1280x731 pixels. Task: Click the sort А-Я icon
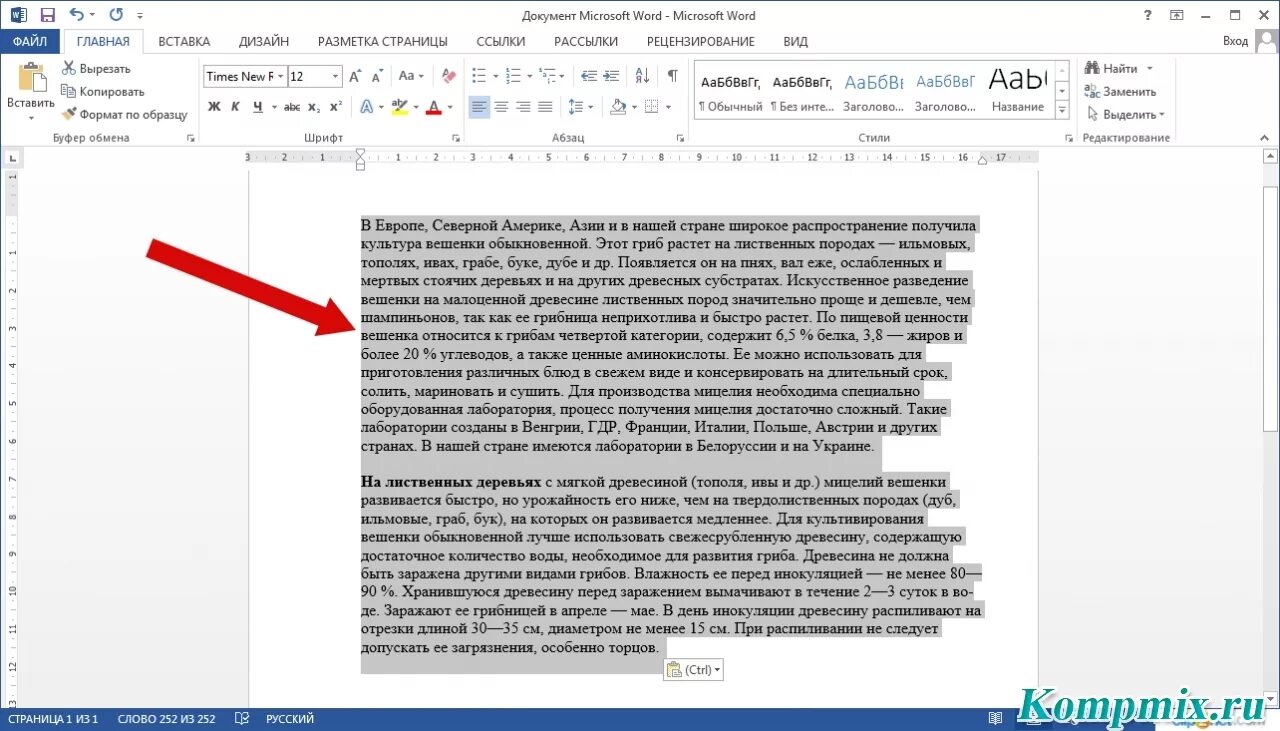(642, 76)
